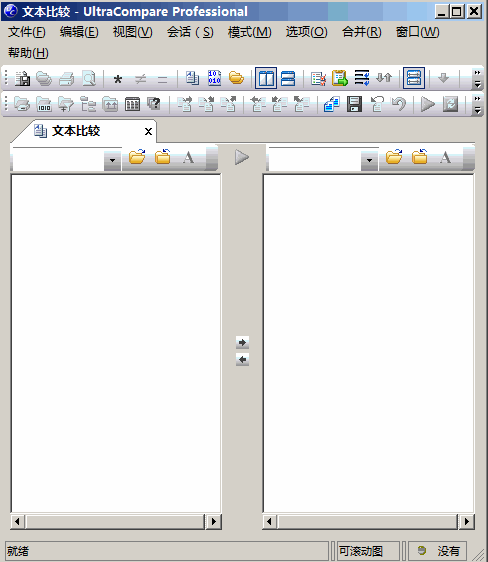Start compare with center play button
Image resolution: width=488 pixels, height=562 pixels.
[x=242, y=157]
